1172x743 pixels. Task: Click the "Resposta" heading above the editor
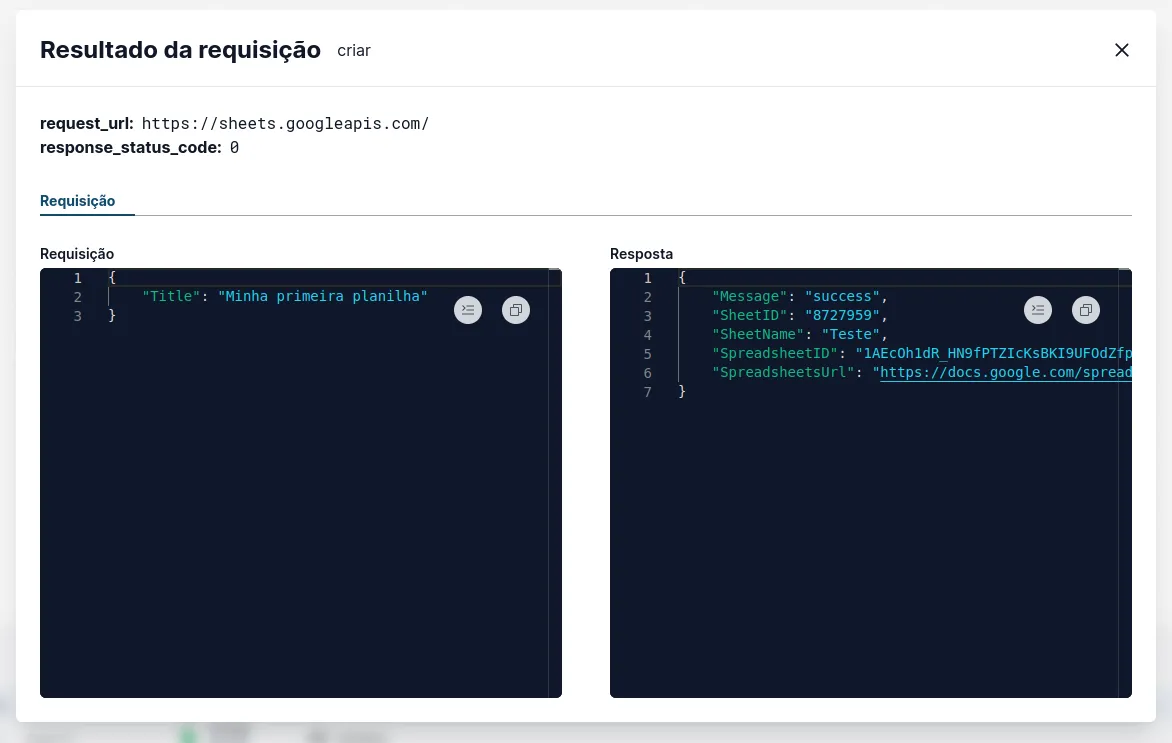coord(641,254)
